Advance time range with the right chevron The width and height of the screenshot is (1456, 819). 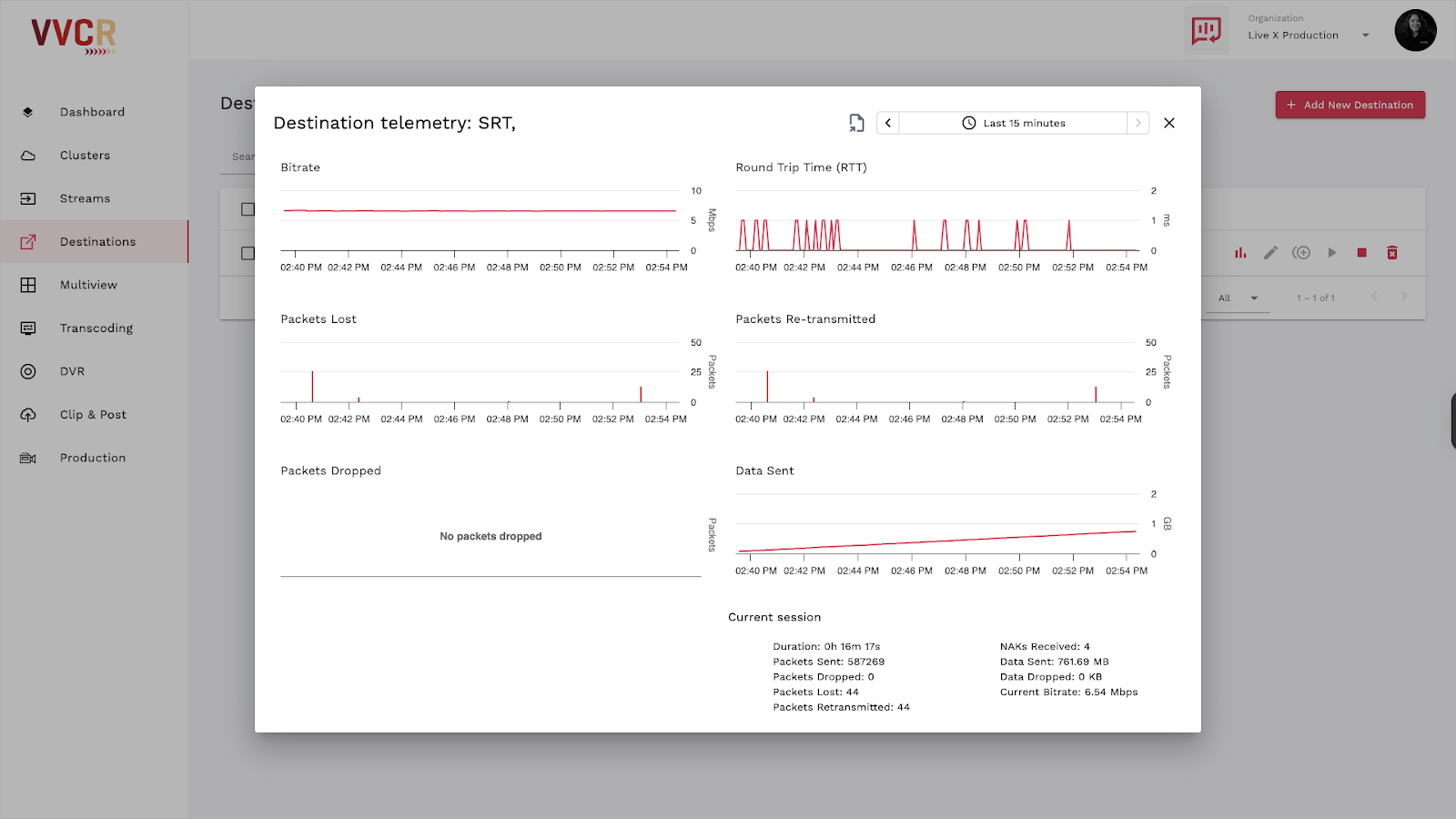(1137, 122)
